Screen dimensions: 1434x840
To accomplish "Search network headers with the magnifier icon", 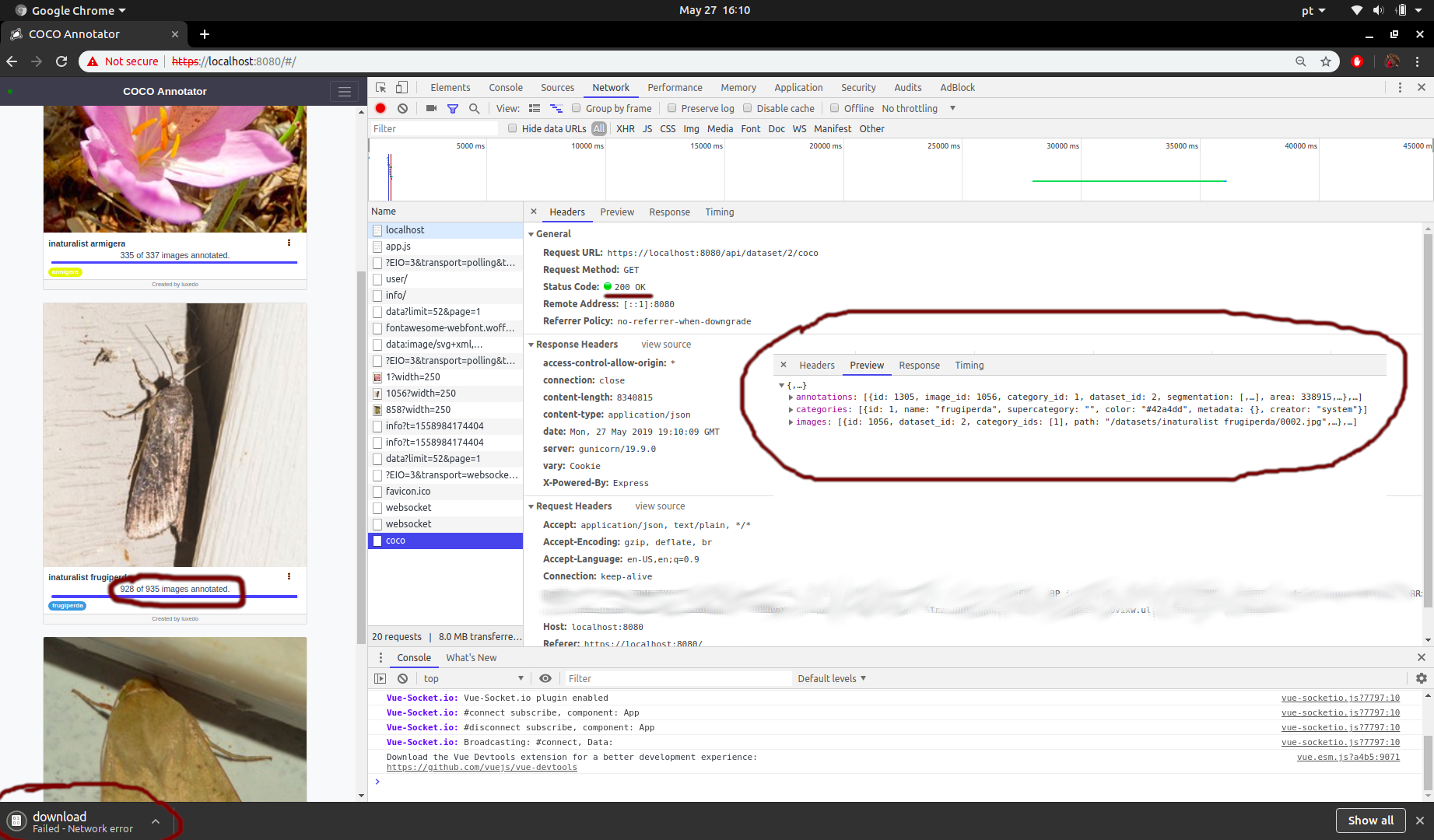I will [474, 108].
